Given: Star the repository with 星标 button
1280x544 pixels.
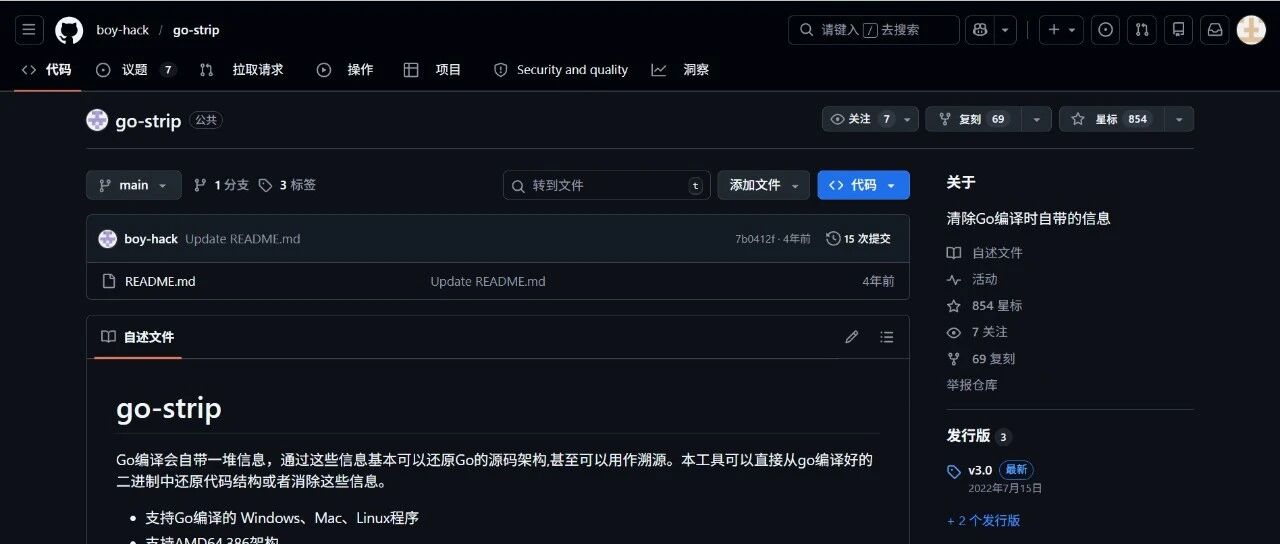Looking at the screenshot, I should tap(1110, 119).
